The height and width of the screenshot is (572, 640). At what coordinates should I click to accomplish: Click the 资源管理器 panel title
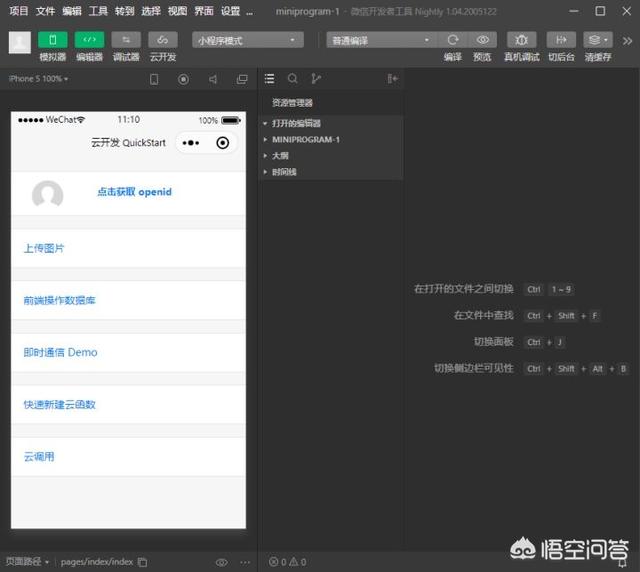pos(292,103)
